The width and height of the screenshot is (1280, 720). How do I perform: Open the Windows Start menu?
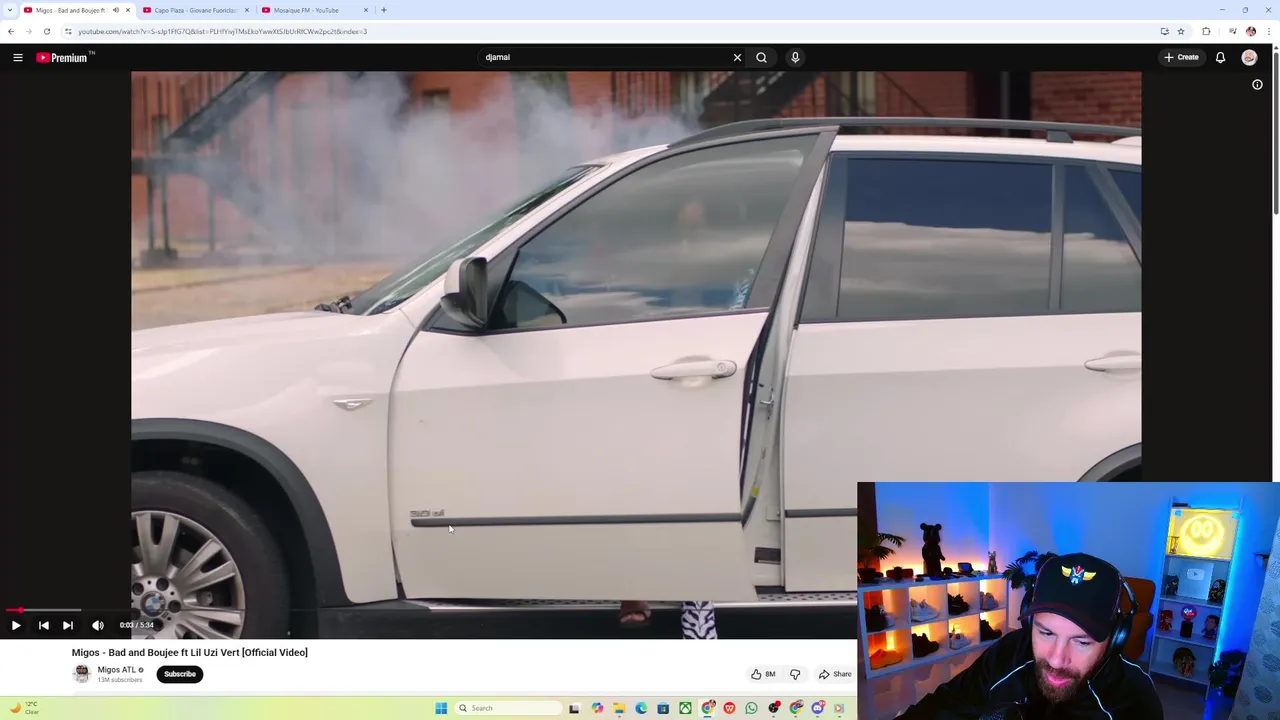[441, 708]
